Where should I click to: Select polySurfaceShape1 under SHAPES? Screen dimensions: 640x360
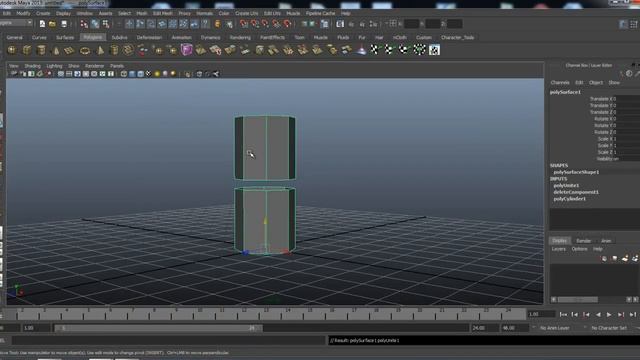click(576, 172)
